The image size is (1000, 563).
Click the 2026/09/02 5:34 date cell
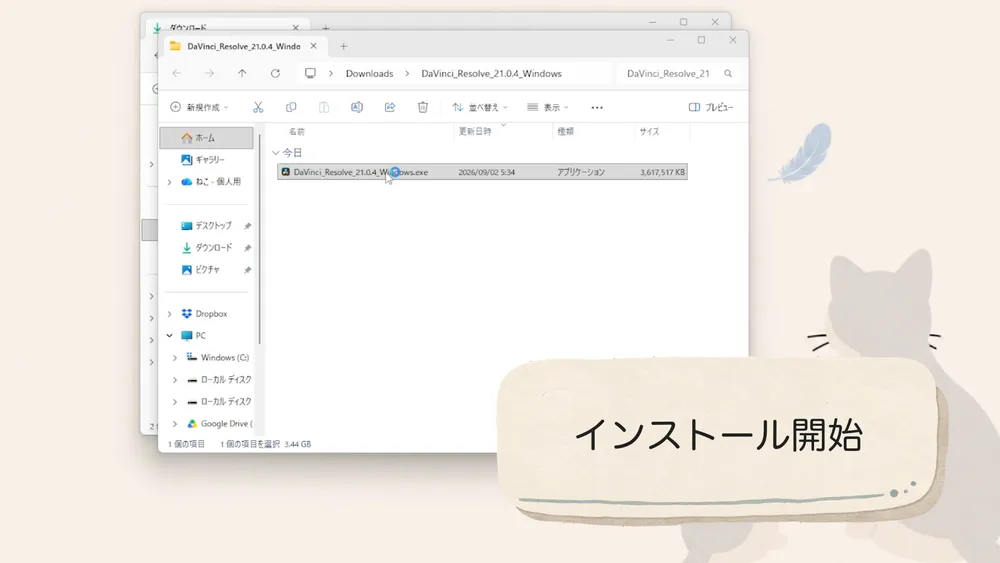click(x=487, y=172)
